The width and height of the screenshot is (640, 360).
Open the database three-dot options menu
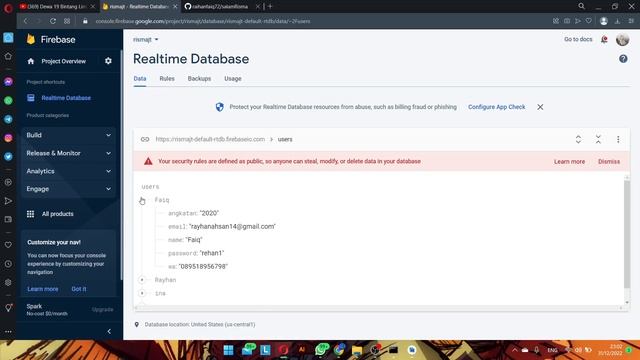[618, 139]
